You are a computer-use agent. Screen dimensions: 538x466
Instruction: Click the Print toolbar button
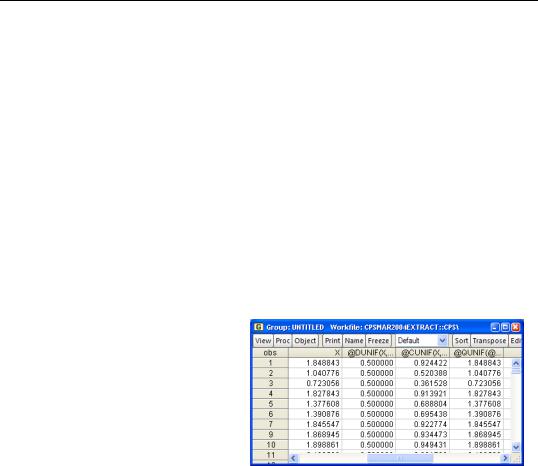[x=332, y=341]
